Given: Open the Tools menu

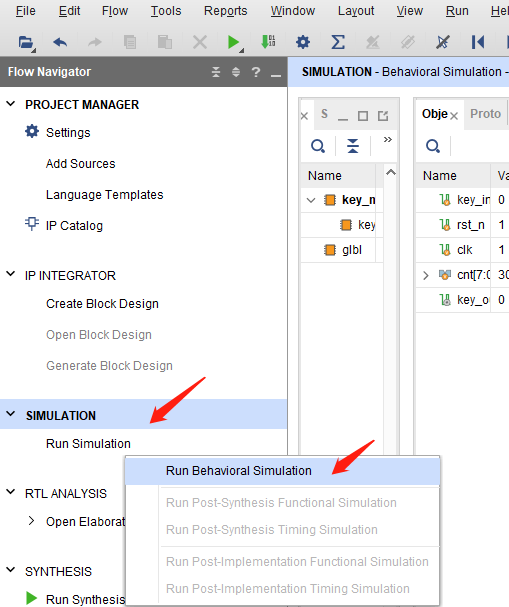Looking at the screenshot, I should (166, 11).
